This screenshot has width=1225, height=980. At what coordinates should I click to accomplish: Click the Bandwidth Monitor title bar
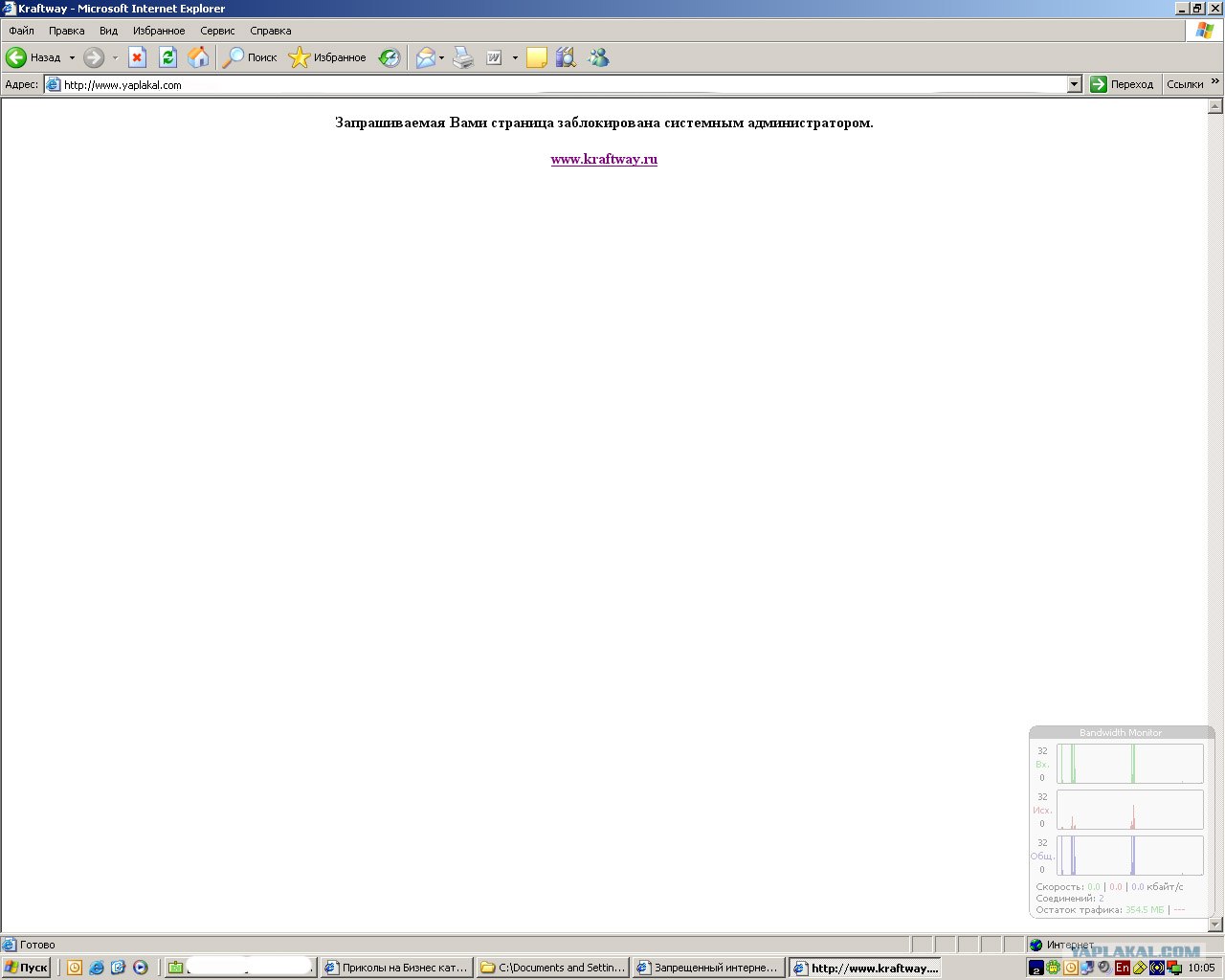tap(1121, 732)
